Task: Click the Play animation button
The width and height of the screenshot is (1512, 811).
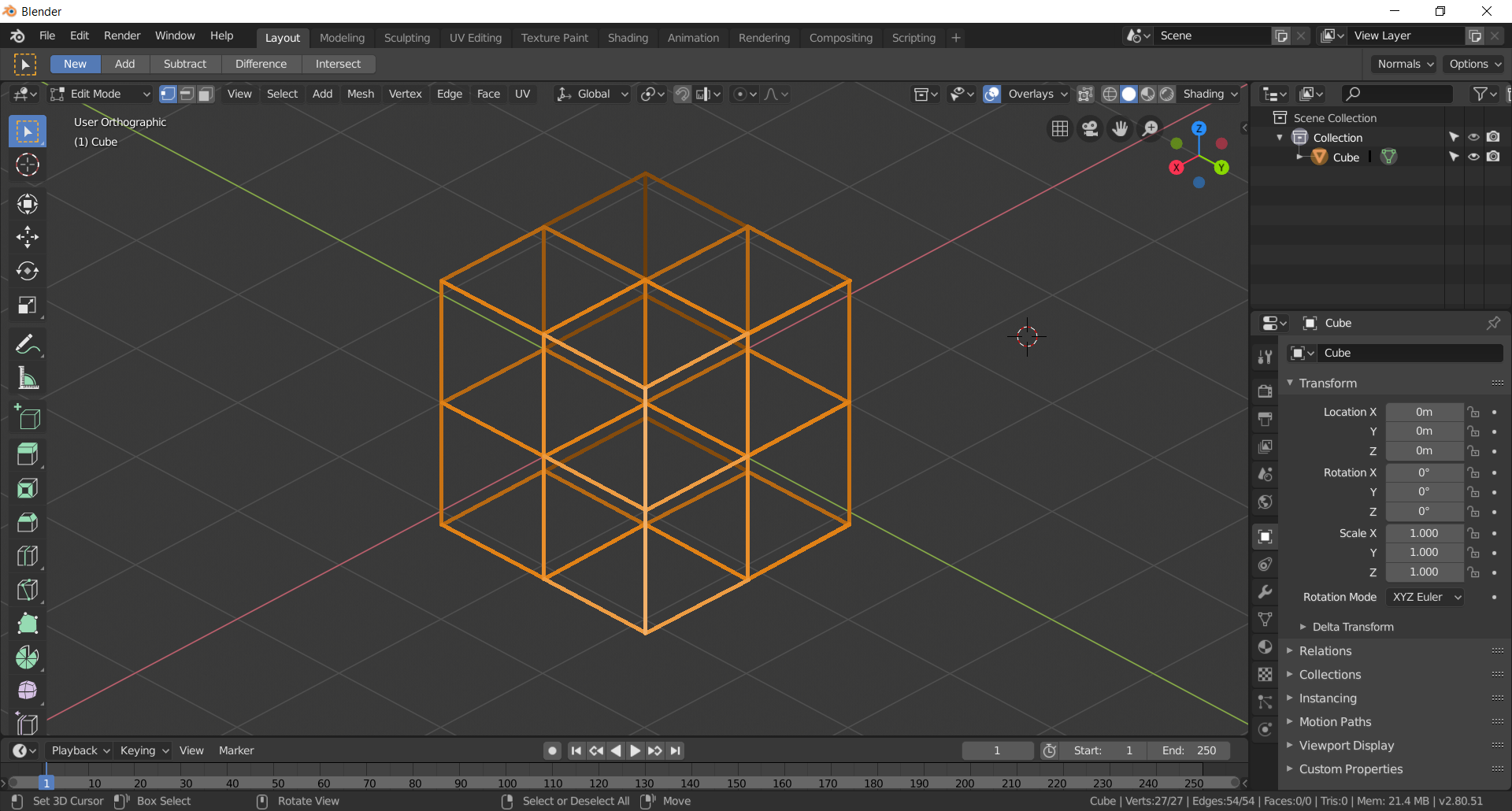Action: 636,751
